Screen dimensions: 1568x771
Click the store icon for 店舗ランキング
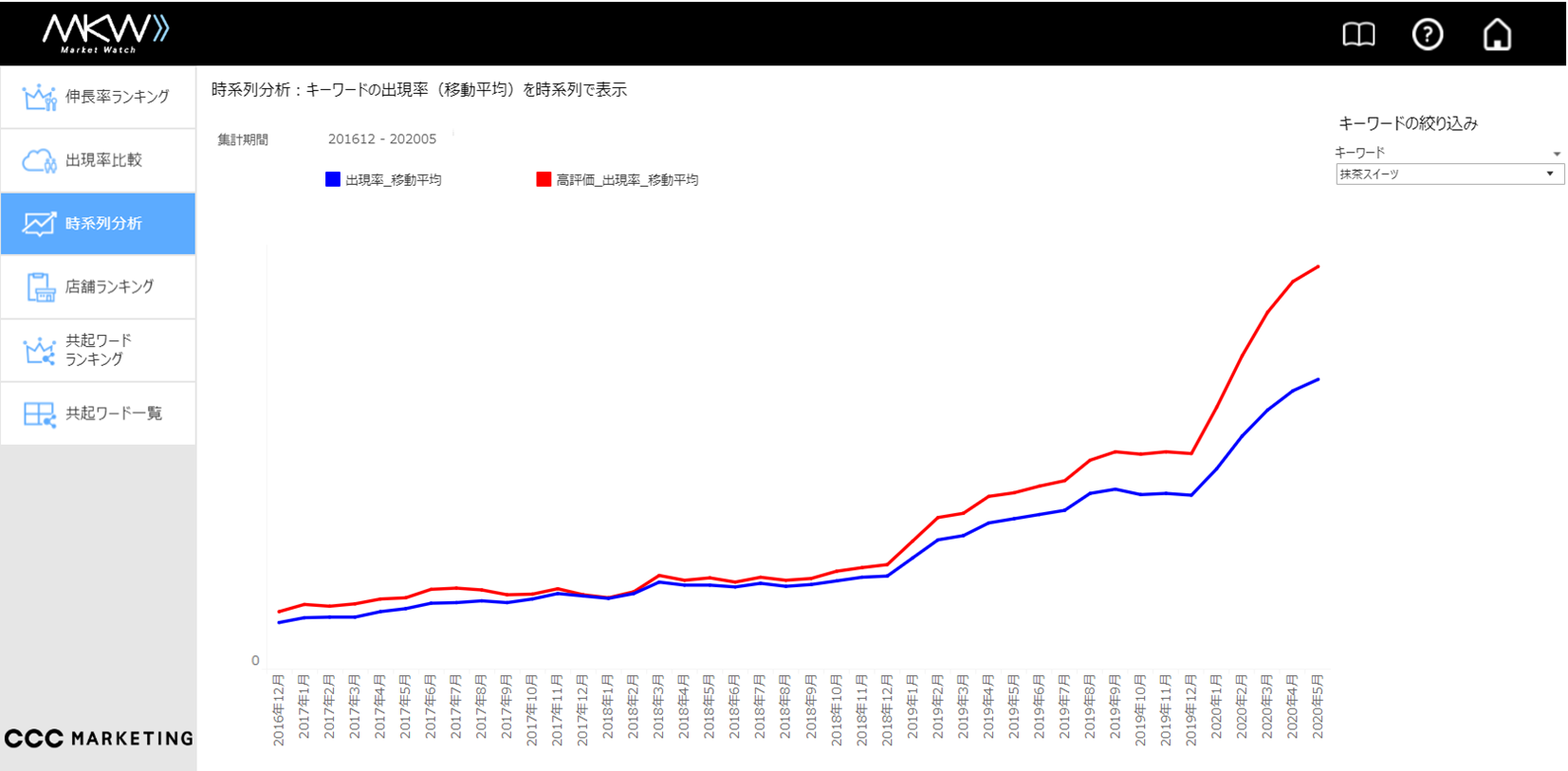(40, 286)
